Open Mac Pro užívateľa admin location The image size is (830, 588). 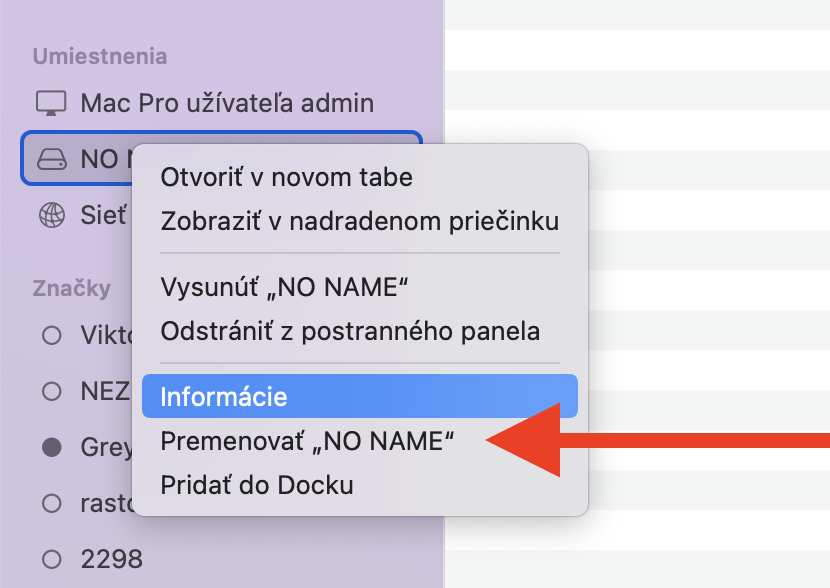227,102
